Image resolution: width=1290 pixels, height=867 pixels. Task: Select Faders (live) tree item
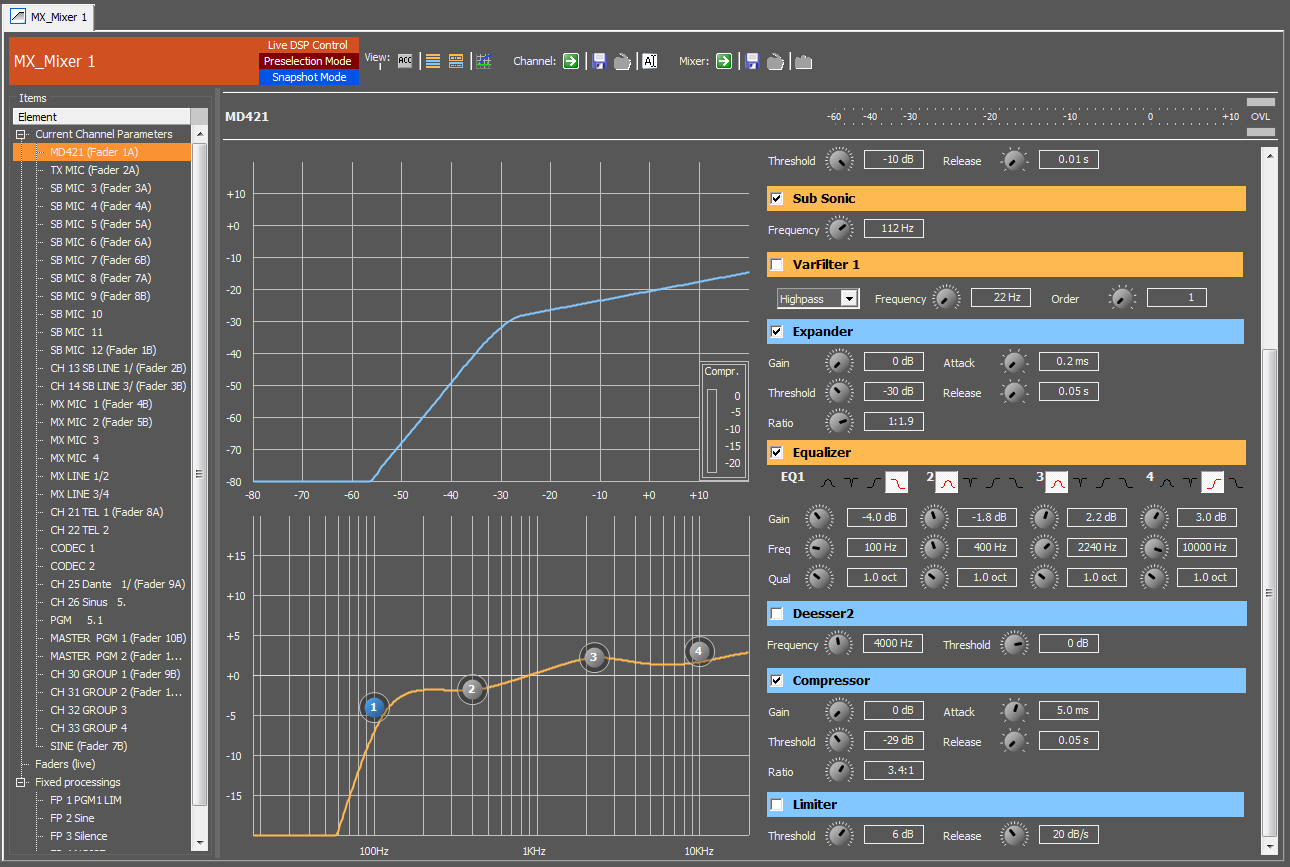(x=65, y=764)
